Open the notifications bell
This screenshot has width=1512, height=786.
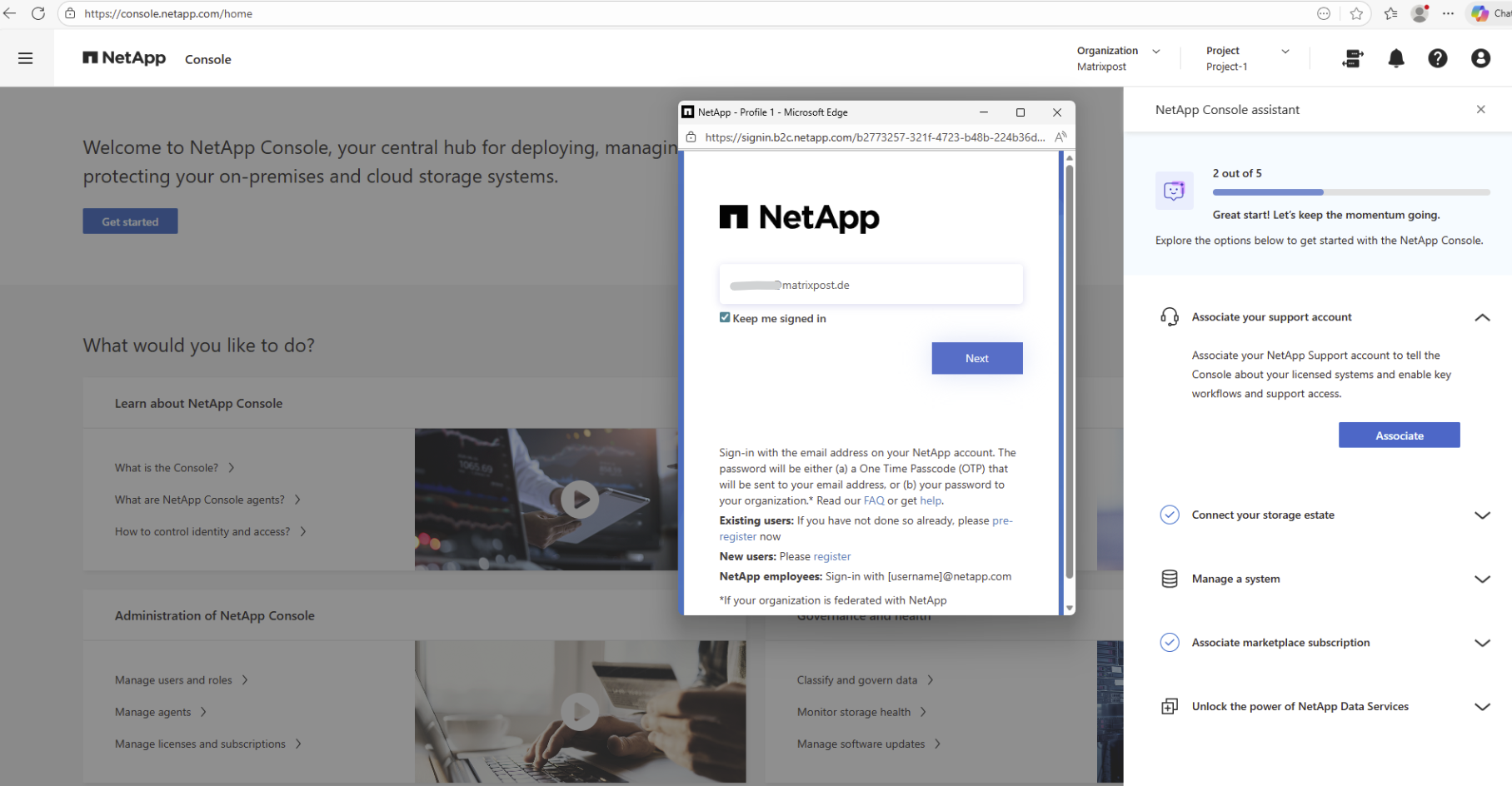pos(1396,58)
